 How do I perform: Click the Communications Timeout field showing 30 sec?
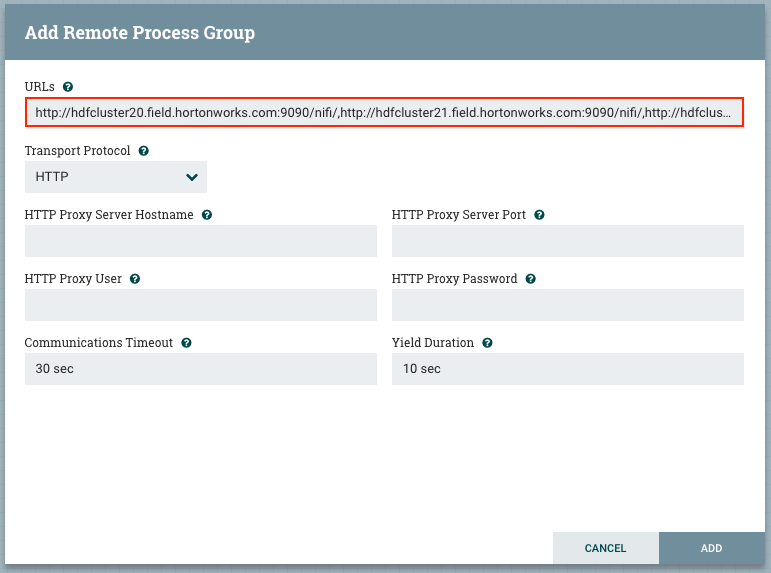coord(200,369)
